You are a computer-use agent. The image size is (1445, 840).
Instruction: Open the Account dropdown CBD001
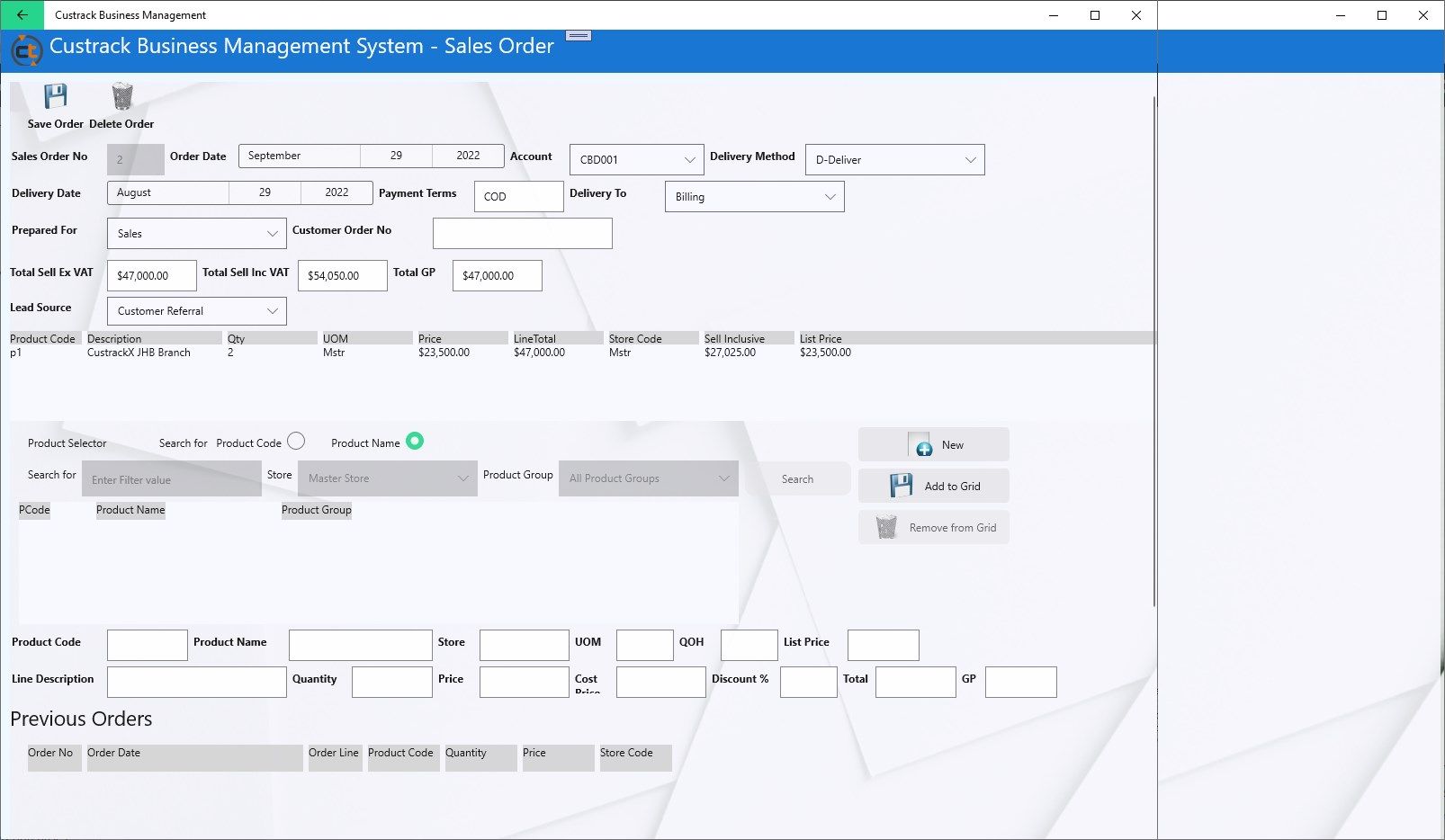click(637, 159)
